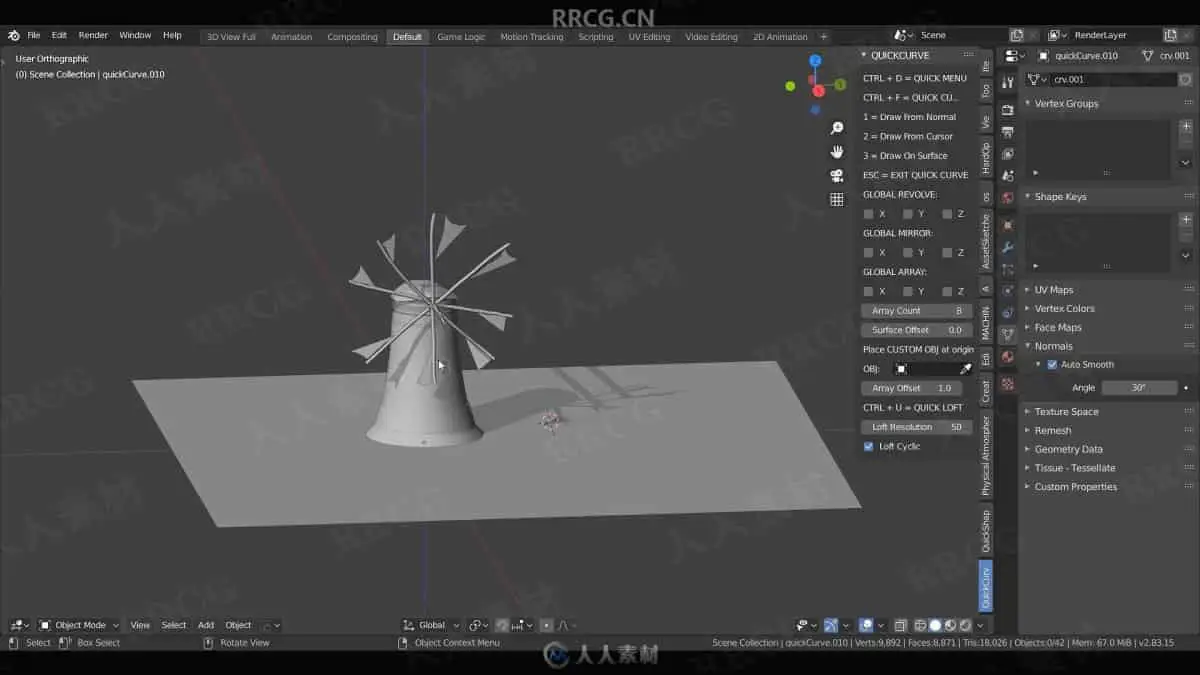Enable Global Revolve Z checkbox
The image size is (1200, 675).
tap(947, 214)
